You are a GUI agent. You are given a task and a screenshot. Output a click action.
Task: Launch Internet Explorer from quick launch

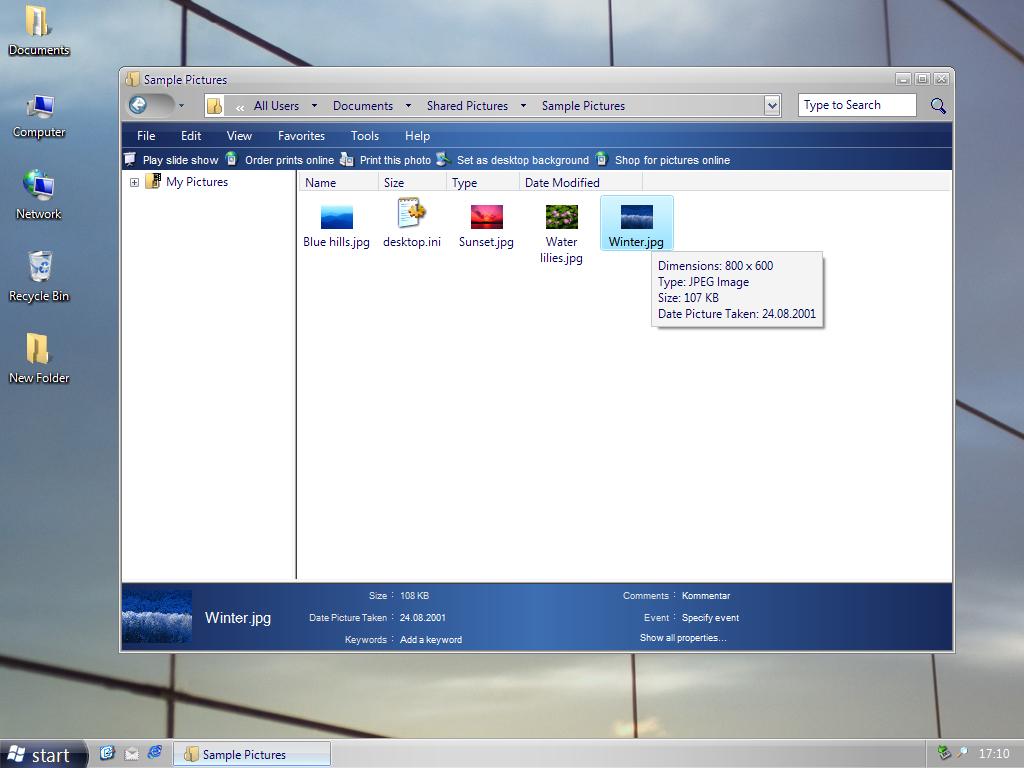[155, 753]
